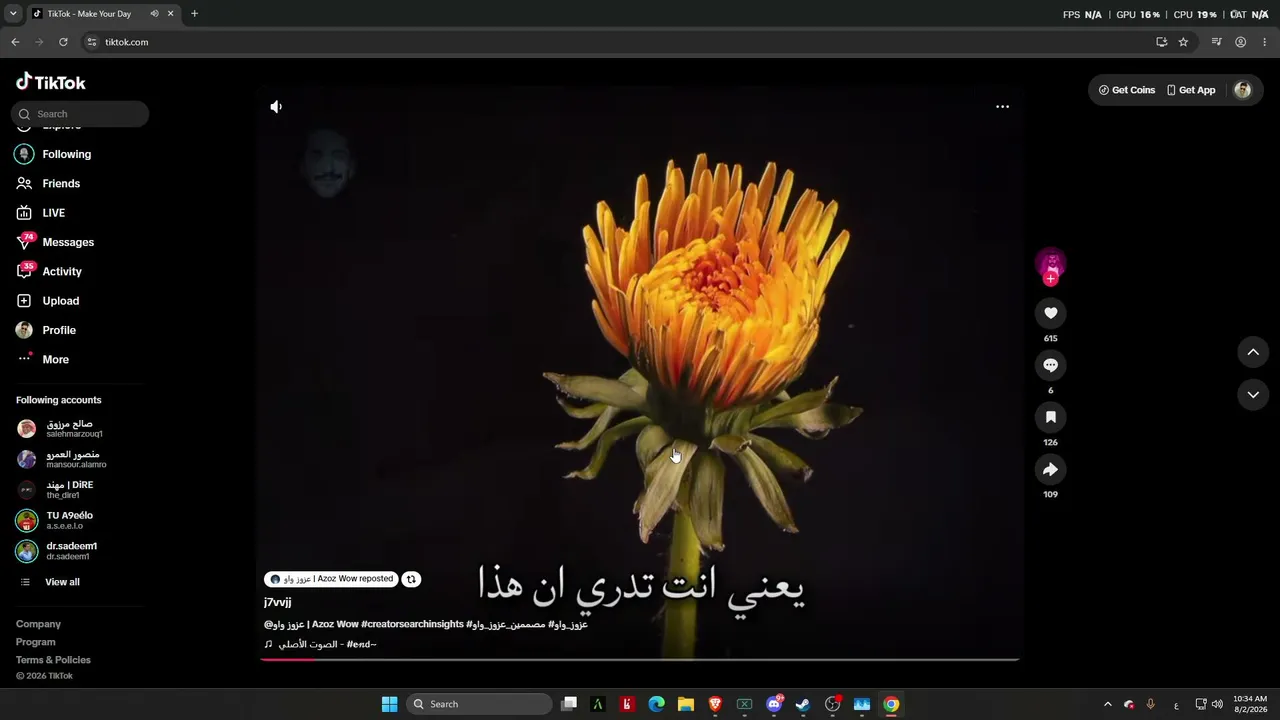This screenshot has height=720, width=1280.
Task: Click the Windows taskbar search box
Action: tap(480, 704)
